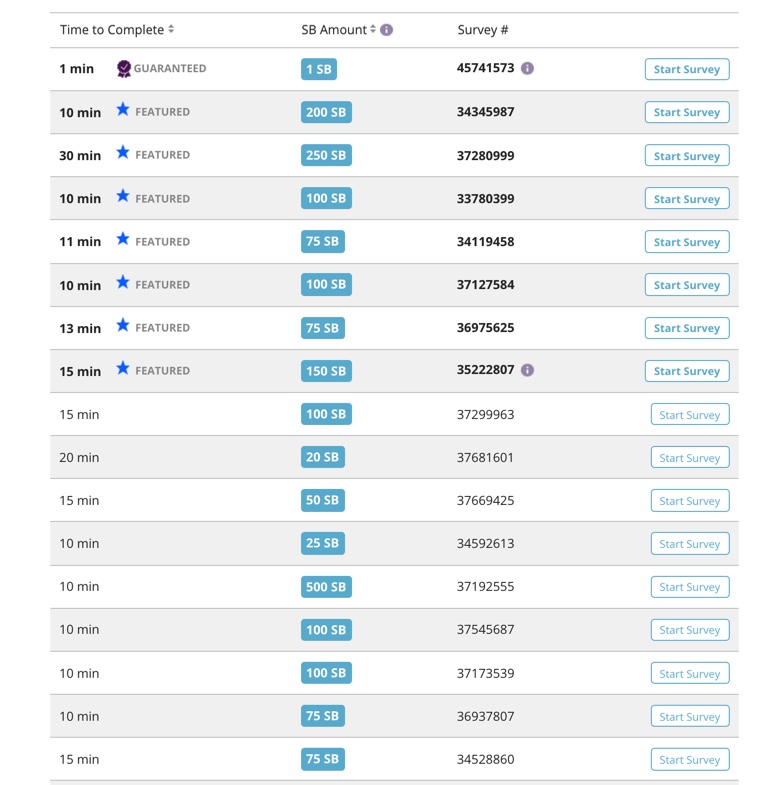The width and height of the screenshot is (774, 785).
Task: Click info icon next to SB Amount header
Action: tap(387, 30)
